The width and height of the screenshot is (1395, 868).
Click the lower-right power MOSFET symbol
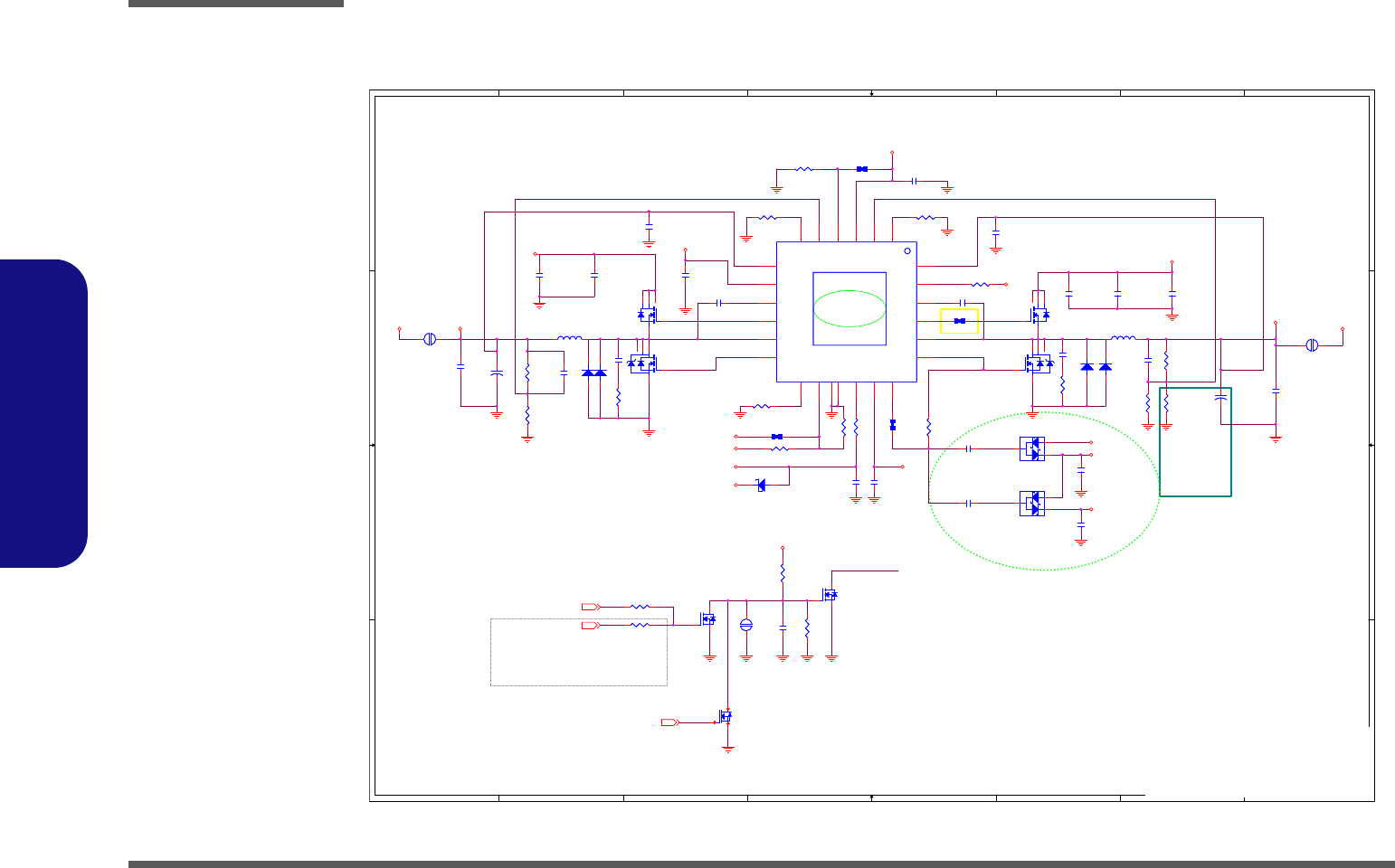pos(1039,363)
